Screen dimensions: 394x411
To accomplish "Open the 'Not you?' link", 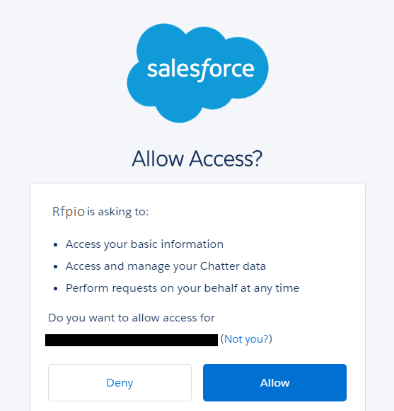I will click(x=246, y=339).
